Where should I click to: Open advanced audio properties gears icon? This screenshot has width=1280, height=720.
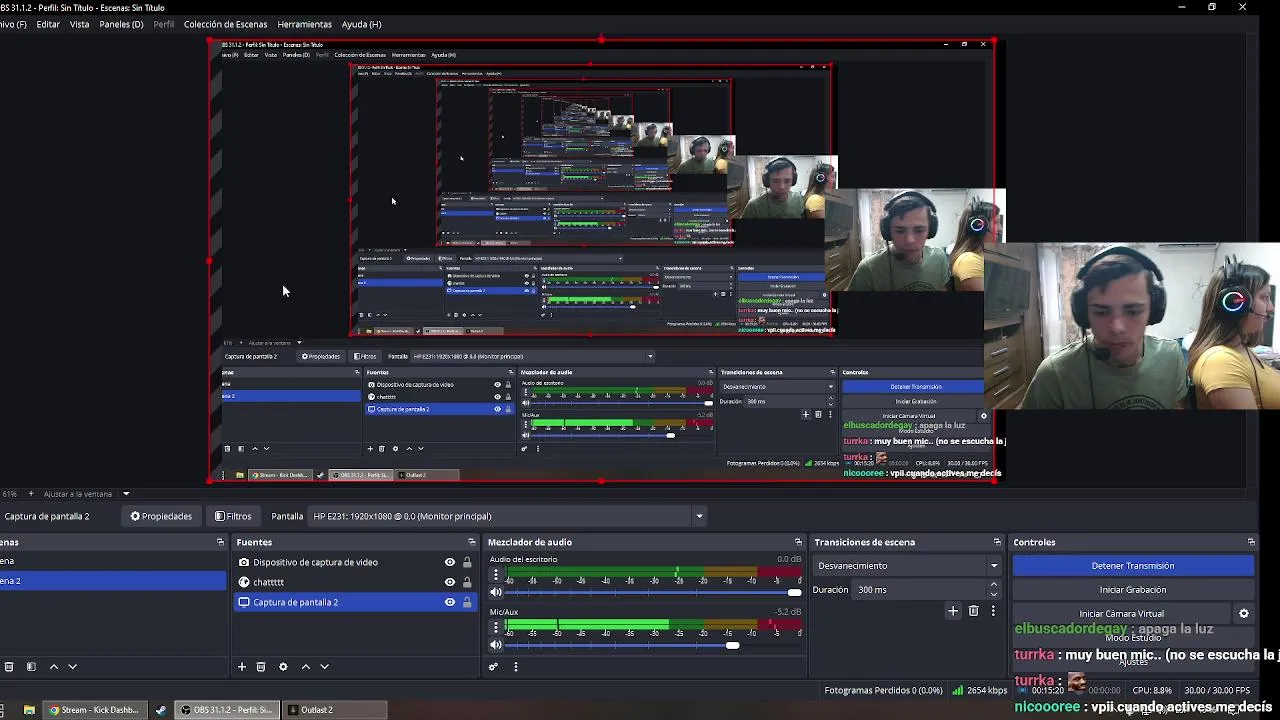click(493, 667)
